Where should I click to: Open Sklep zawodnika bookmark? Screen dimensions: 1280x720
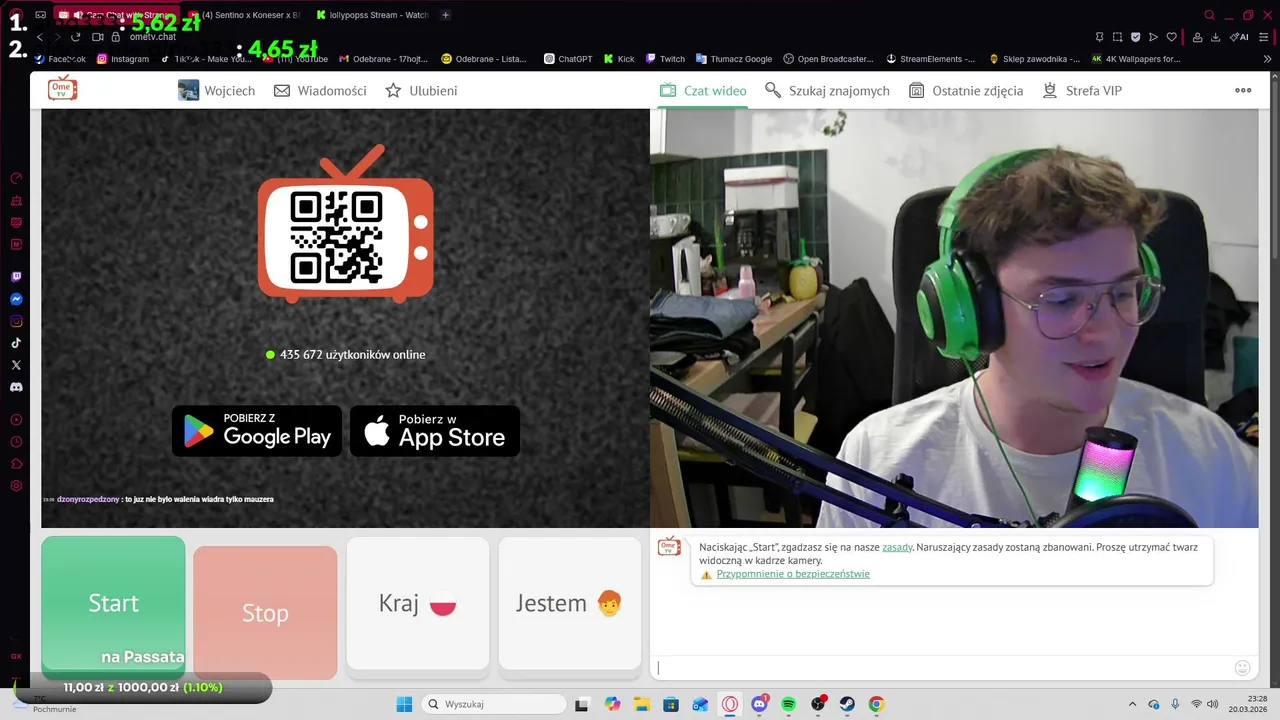coord(1034,59)
